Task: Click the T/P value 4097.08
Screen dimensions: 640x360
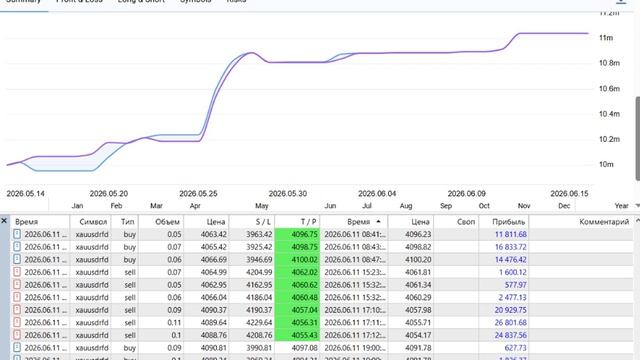Action: [x=304, y=348]
